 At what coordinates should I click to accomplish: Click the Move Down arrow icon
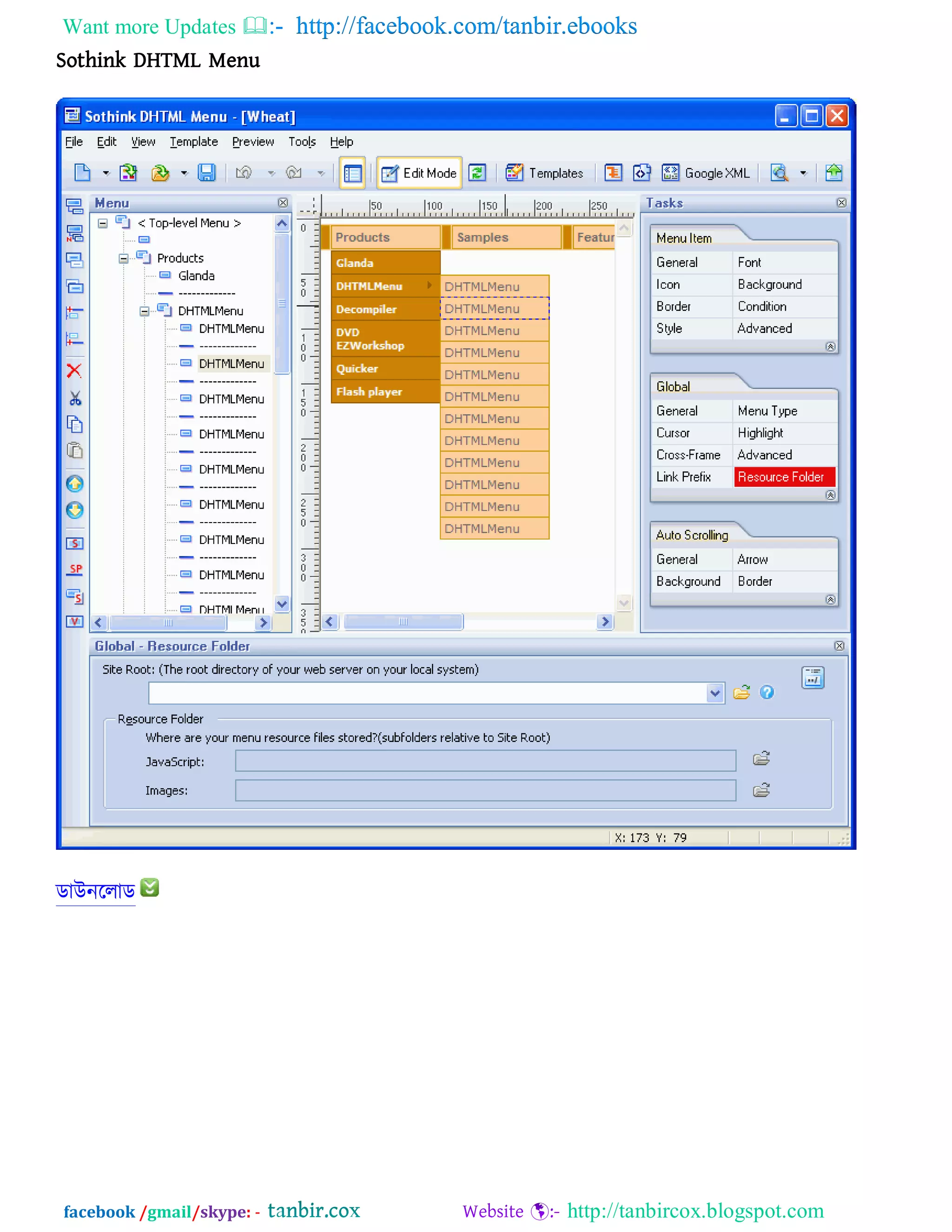tap(74, 510)
